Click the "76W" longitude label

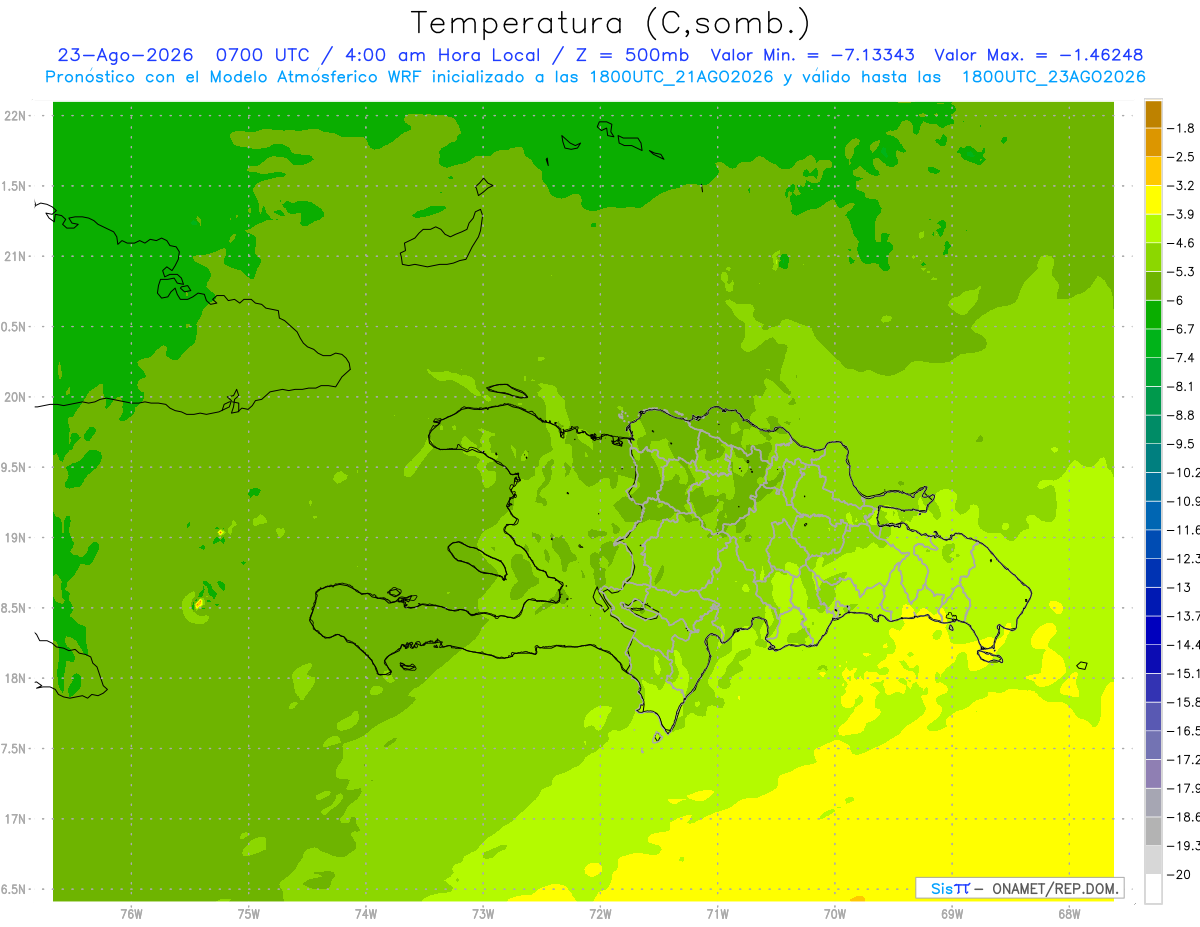point(131,914)
